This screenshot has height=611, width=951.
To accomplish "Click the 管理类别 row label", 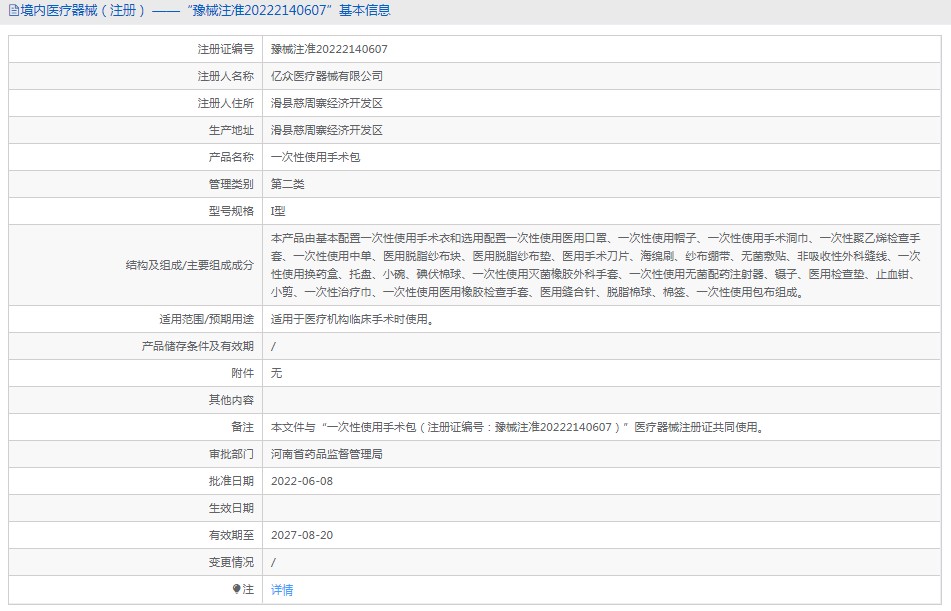I will click(x=231, y=184).
